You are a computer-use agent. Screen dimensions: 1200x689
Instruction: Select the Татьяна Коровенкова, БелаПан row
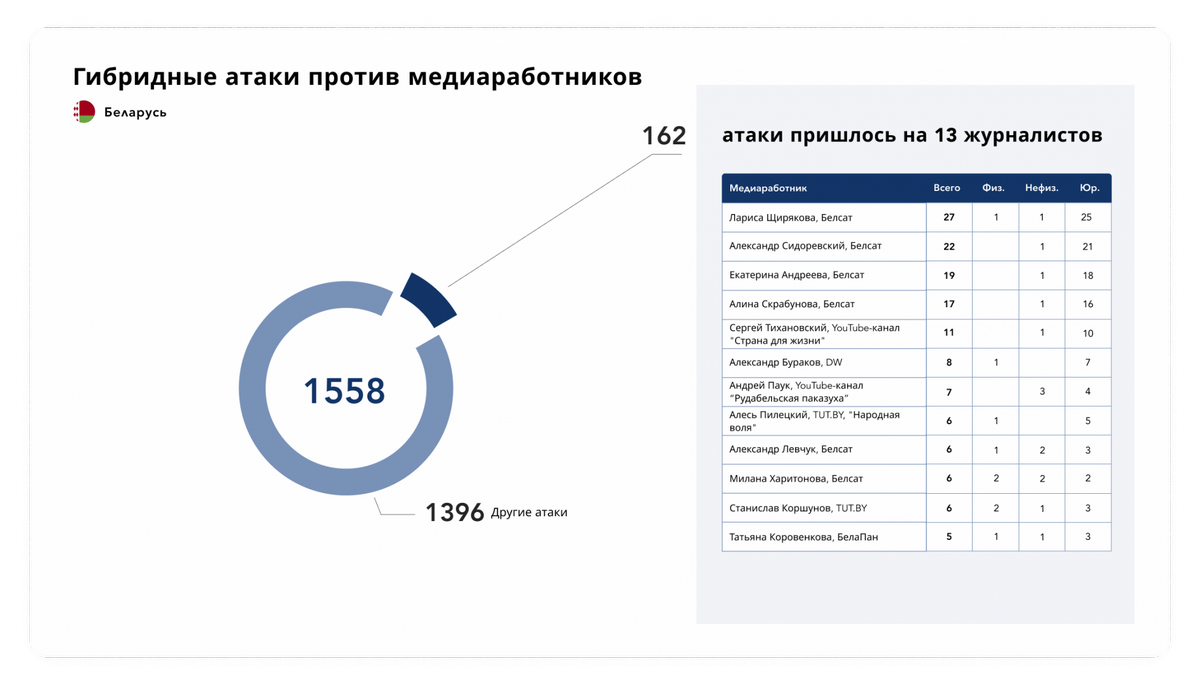pos(804,537)
